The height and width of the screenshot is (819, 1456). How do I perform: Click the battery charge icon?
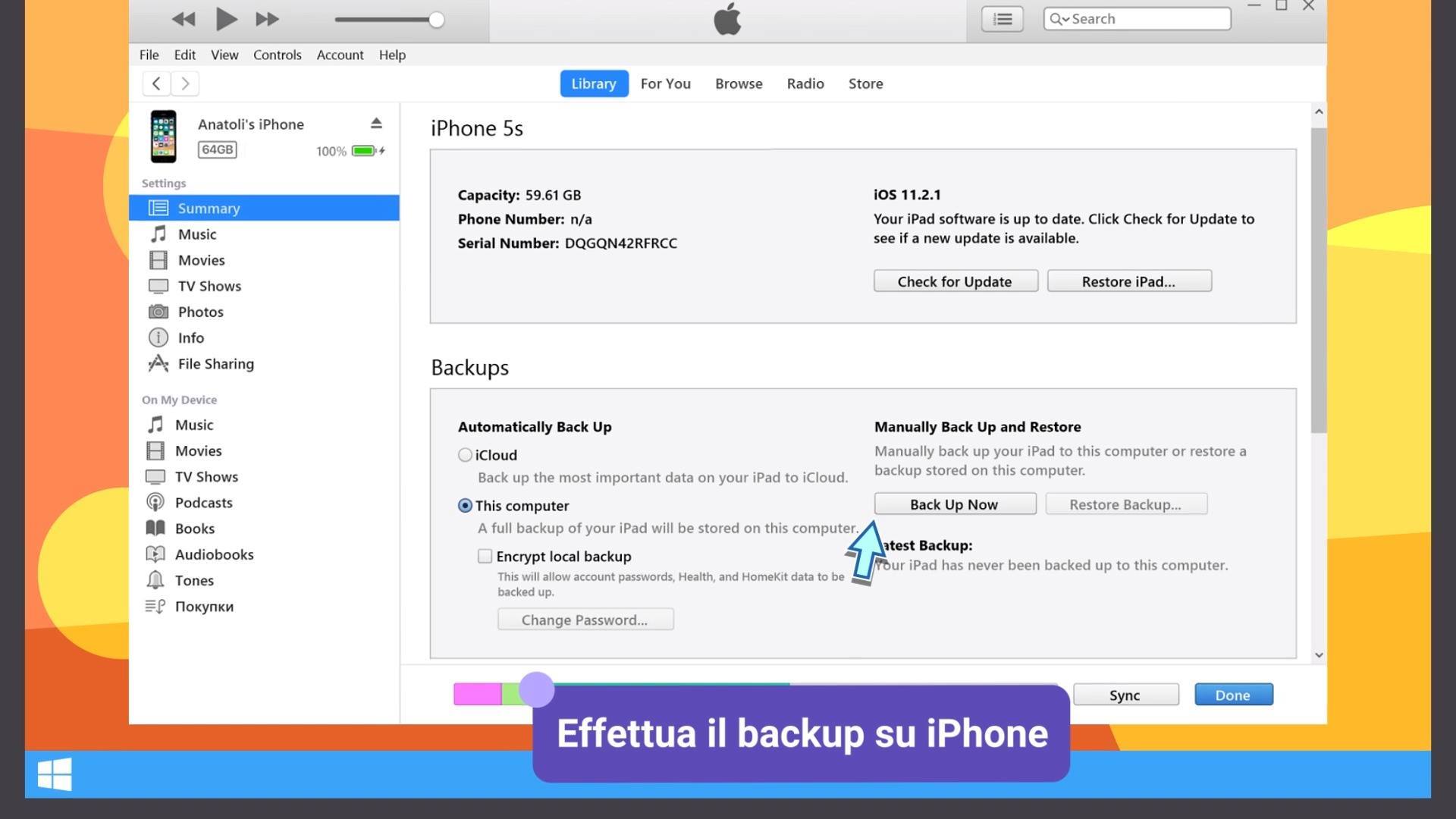click(368, 151)
